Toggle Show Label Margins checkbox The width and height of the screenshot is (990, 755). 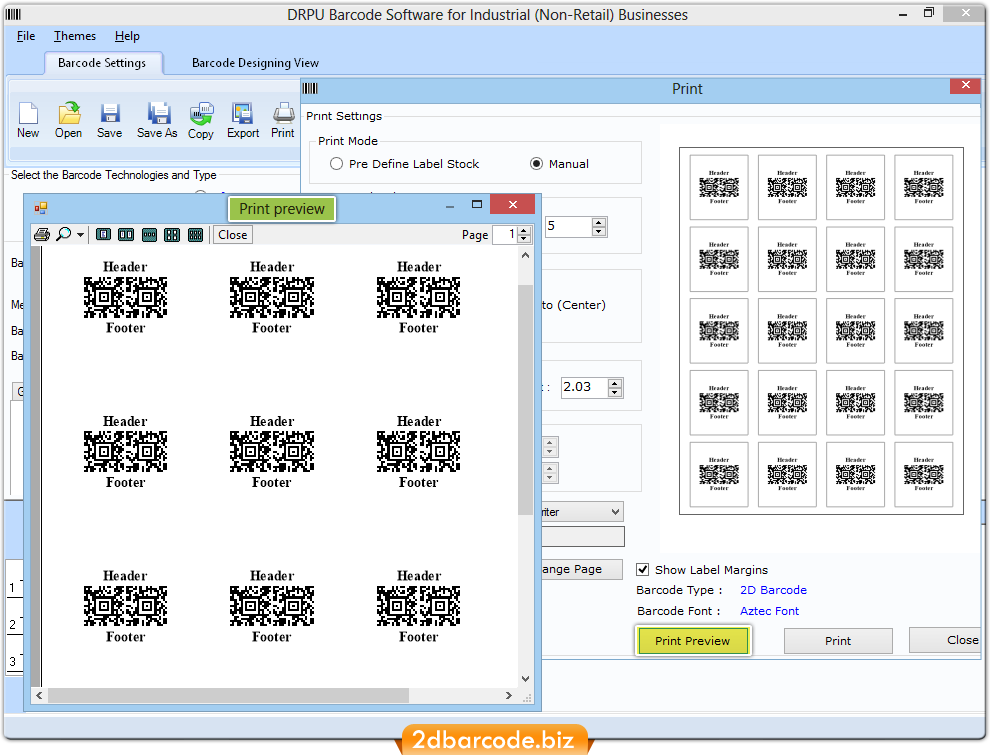click(x=643, y=569)
